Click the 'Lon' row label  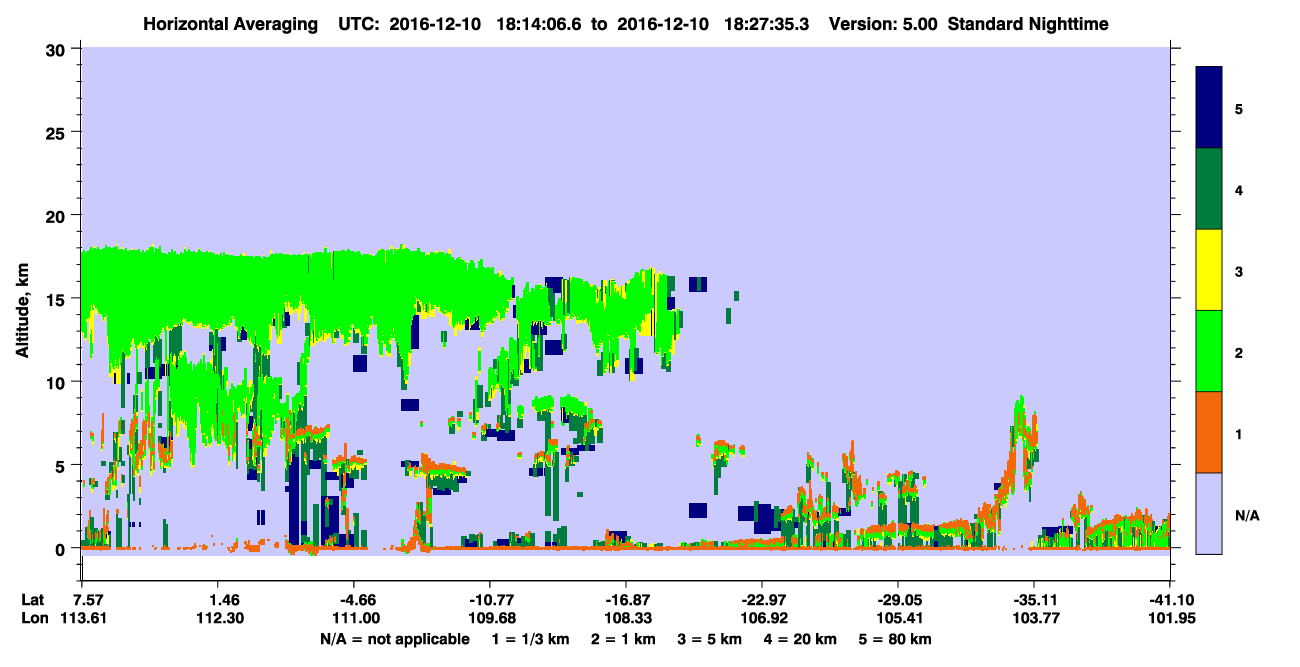point(33,618)
